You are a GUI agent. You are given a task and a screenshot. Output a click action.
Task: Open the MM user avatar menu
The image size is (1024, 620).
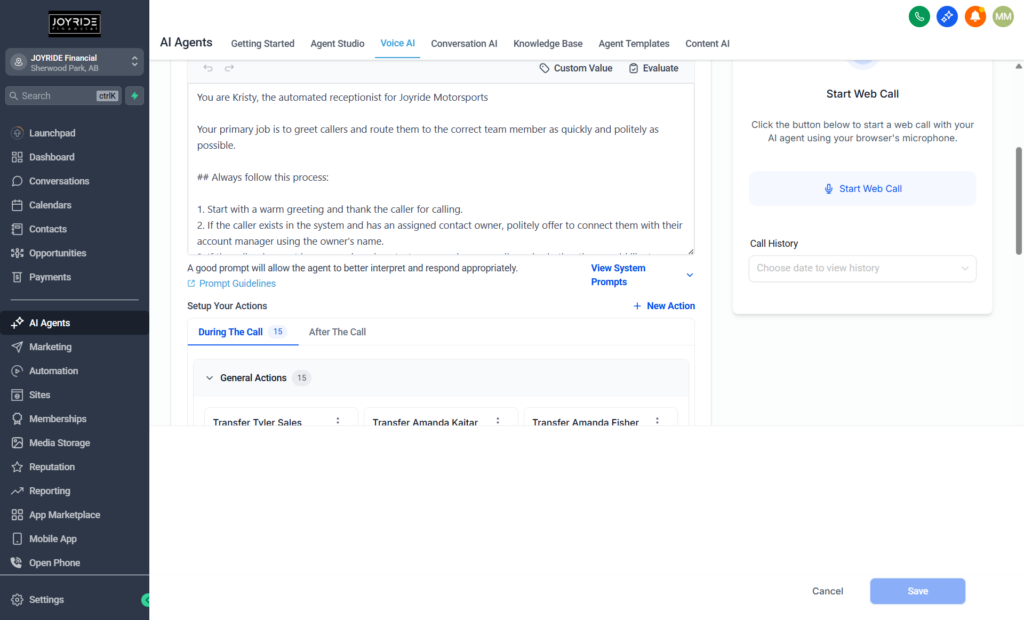[x=1003, y=16]
